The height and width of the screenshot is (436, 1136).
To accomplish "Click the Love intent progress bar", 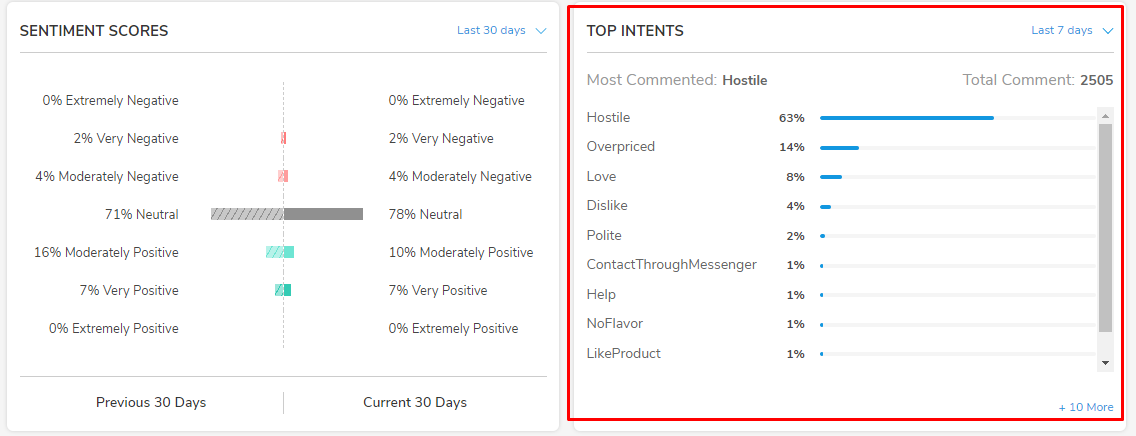I will pos(957,177).
